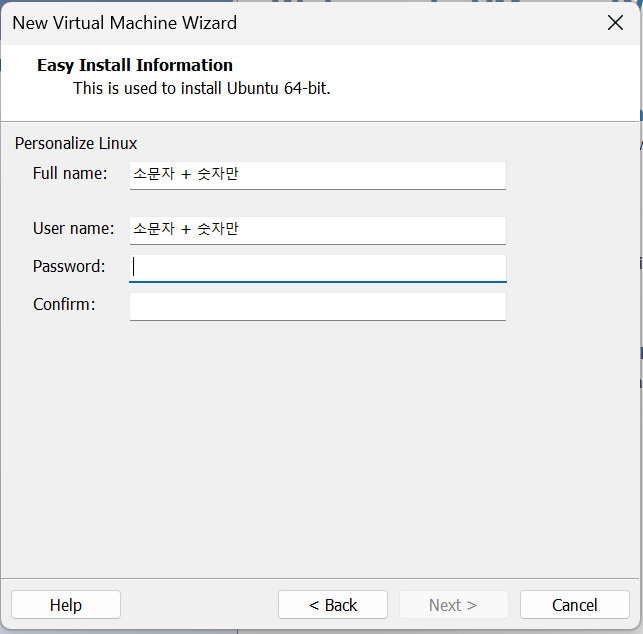The height and width of the screenshot is (634, 643).
Task: Click the 'Password:' label
Action: pos(69,267)
